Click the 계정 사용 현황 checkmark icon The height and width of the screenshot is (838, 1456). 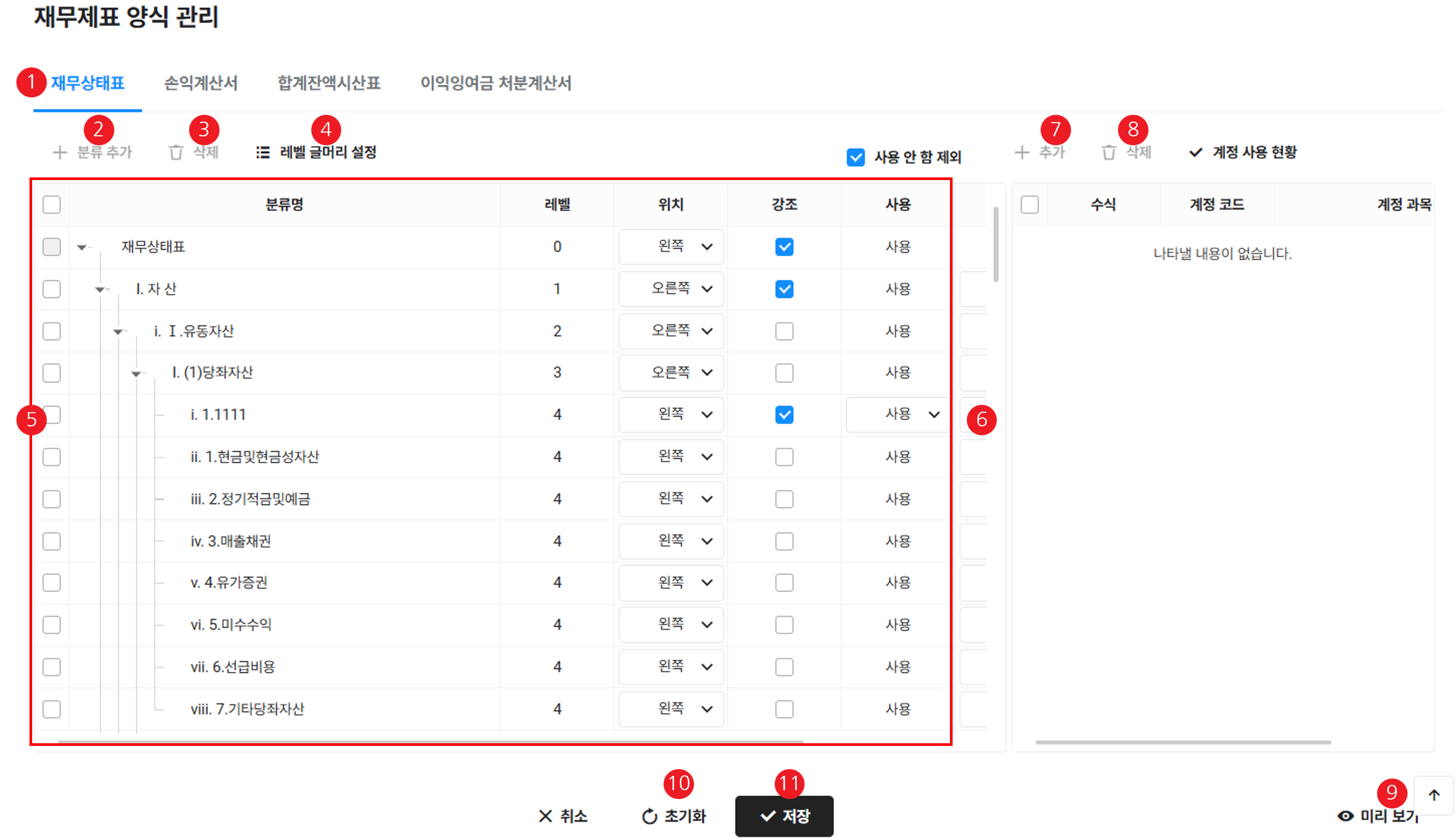click(1196, 153)
